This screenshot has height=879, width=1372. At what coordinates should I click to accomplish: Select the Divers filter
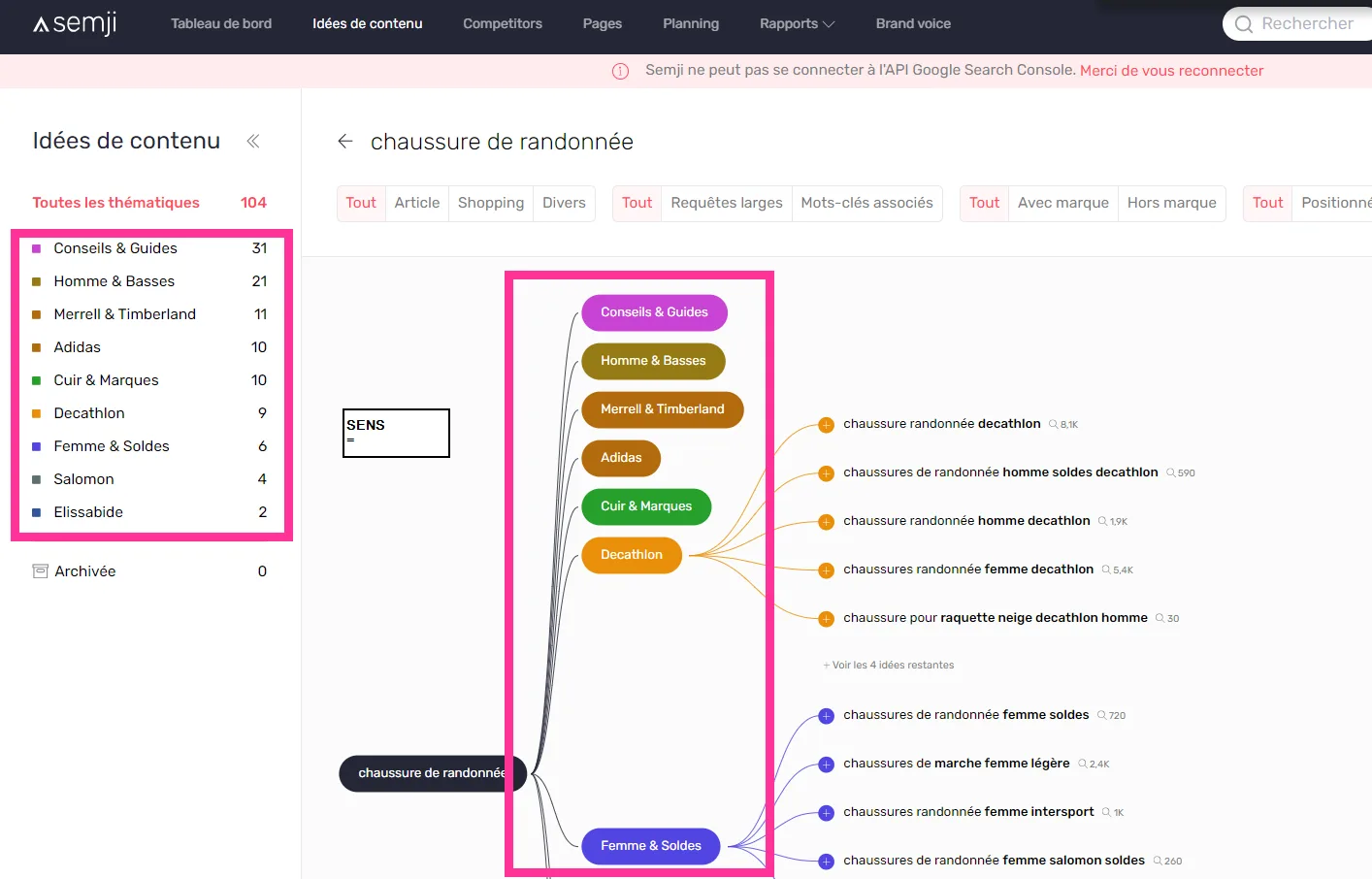(x=564, y=203)
